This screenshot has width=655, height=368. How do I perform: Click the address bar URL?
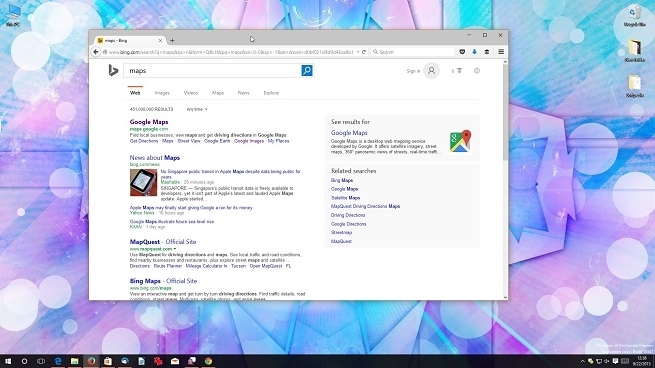point(231,52)
